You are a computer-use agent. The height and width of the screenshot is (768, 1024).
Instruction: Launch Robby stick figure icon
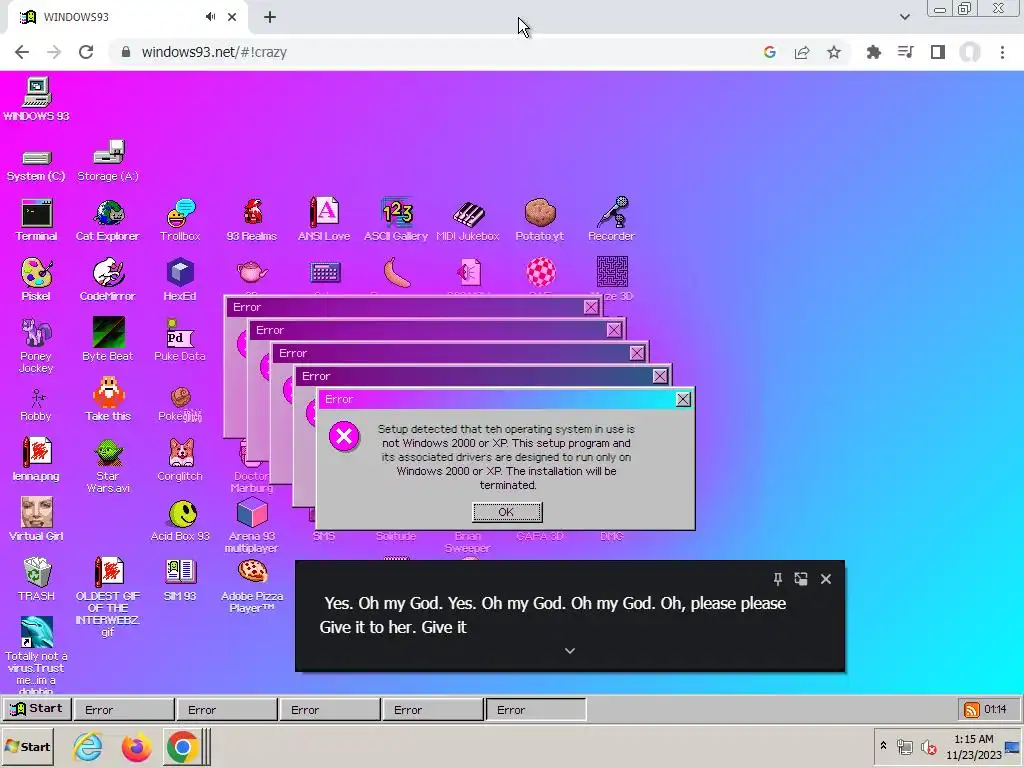click(36, 405)
